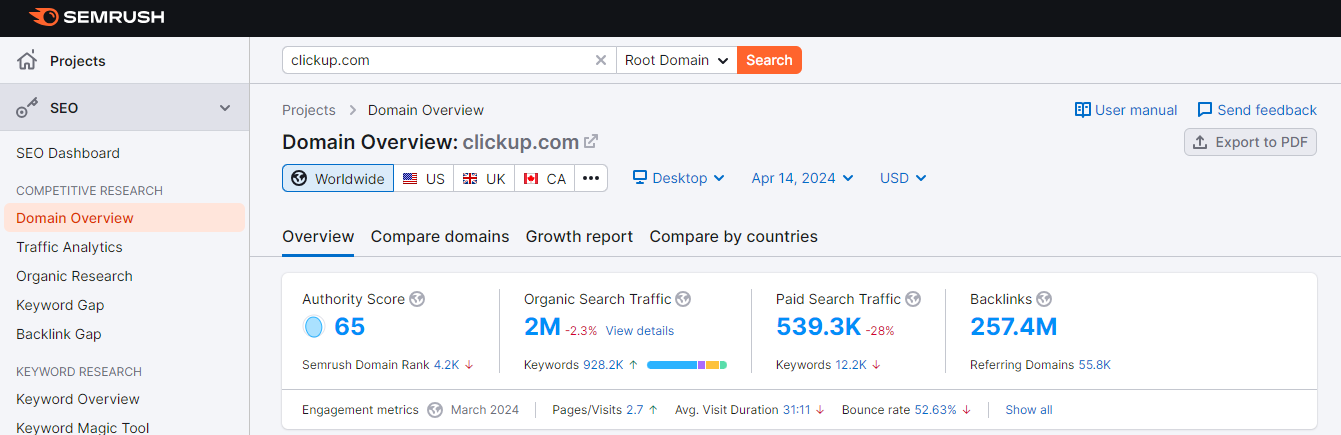Image resolution: width=1341 pixels, height=435 pixels.
Task: Click the SEO key icon in sidebar
Action: 27,108
